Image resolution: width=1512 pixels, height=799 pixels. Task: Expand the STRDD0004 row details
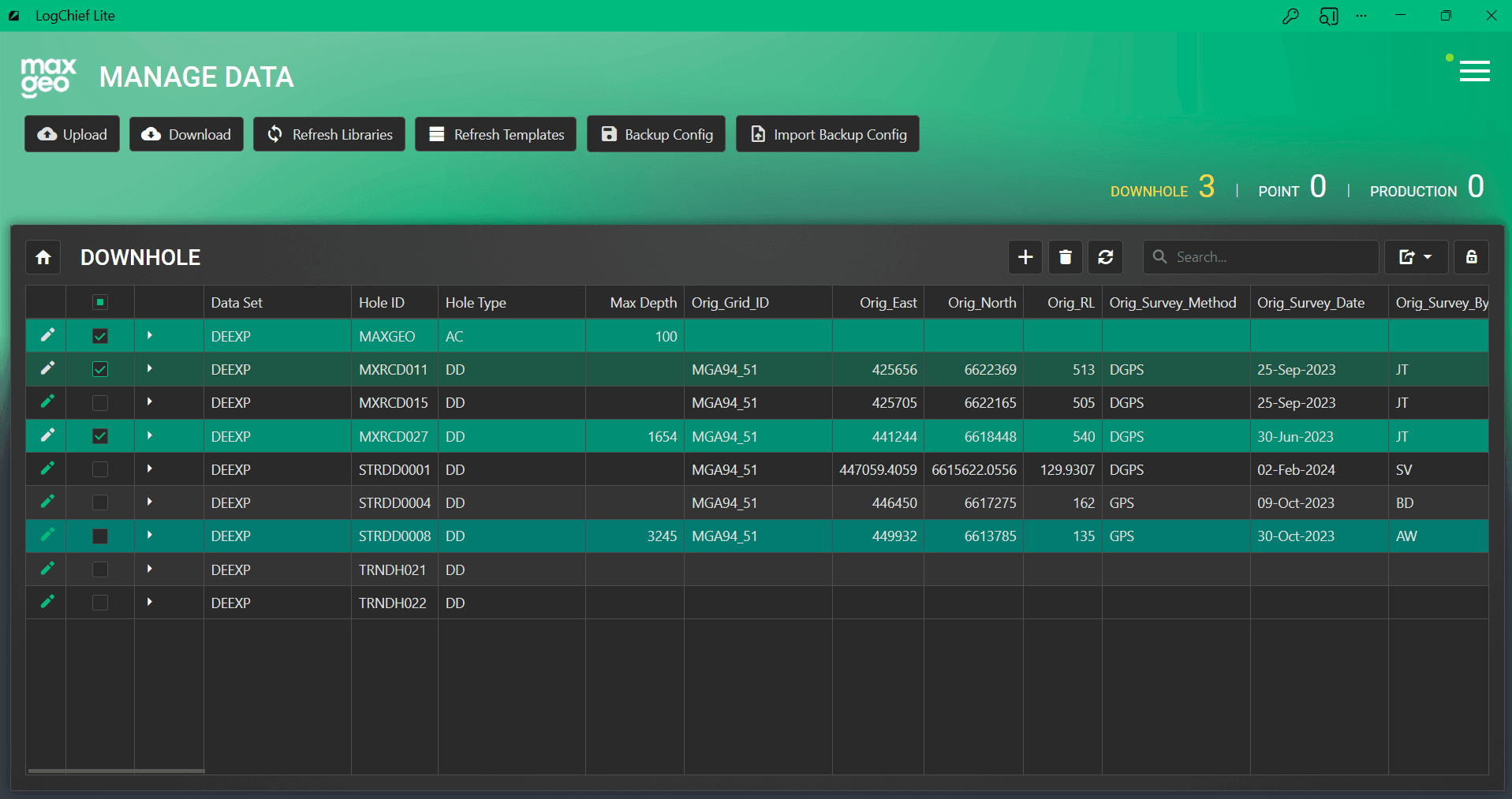(x=149, y=502)
